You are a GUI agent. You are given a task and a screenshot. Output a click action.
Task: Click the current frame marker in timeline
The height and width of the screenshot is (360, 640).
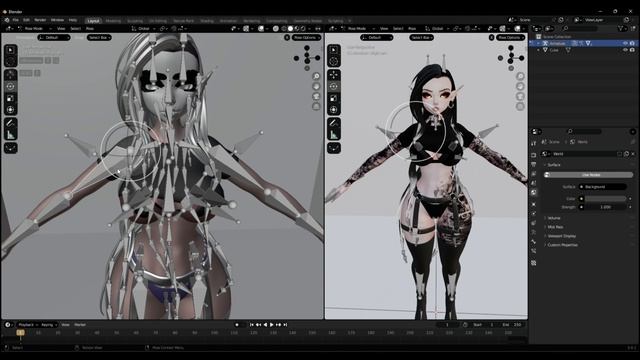point(20,333)
